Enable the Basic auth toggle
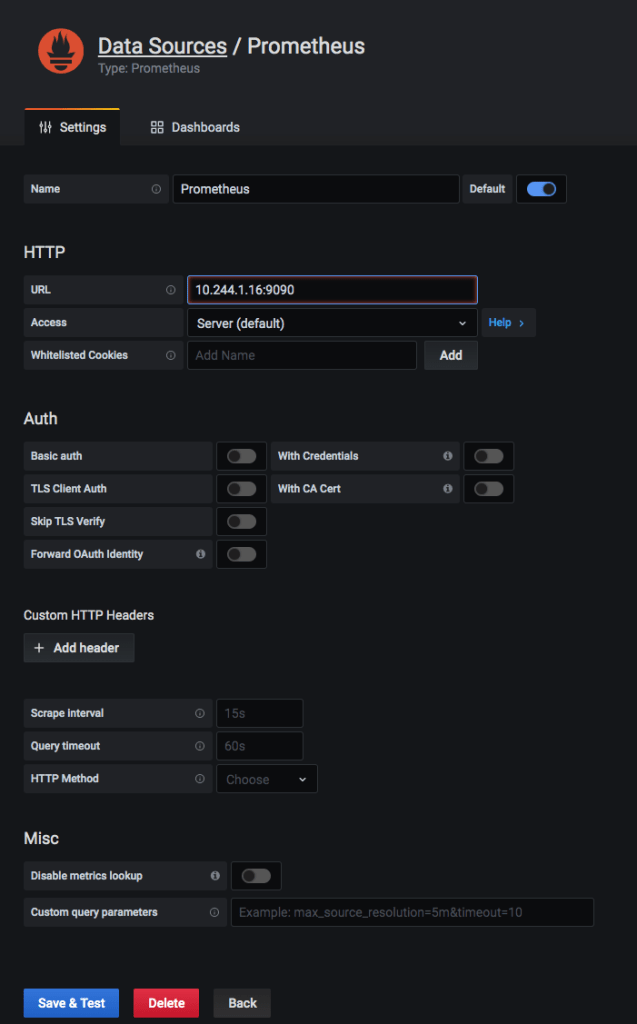Screen dimensions: 637x1024 coord(241,456)
